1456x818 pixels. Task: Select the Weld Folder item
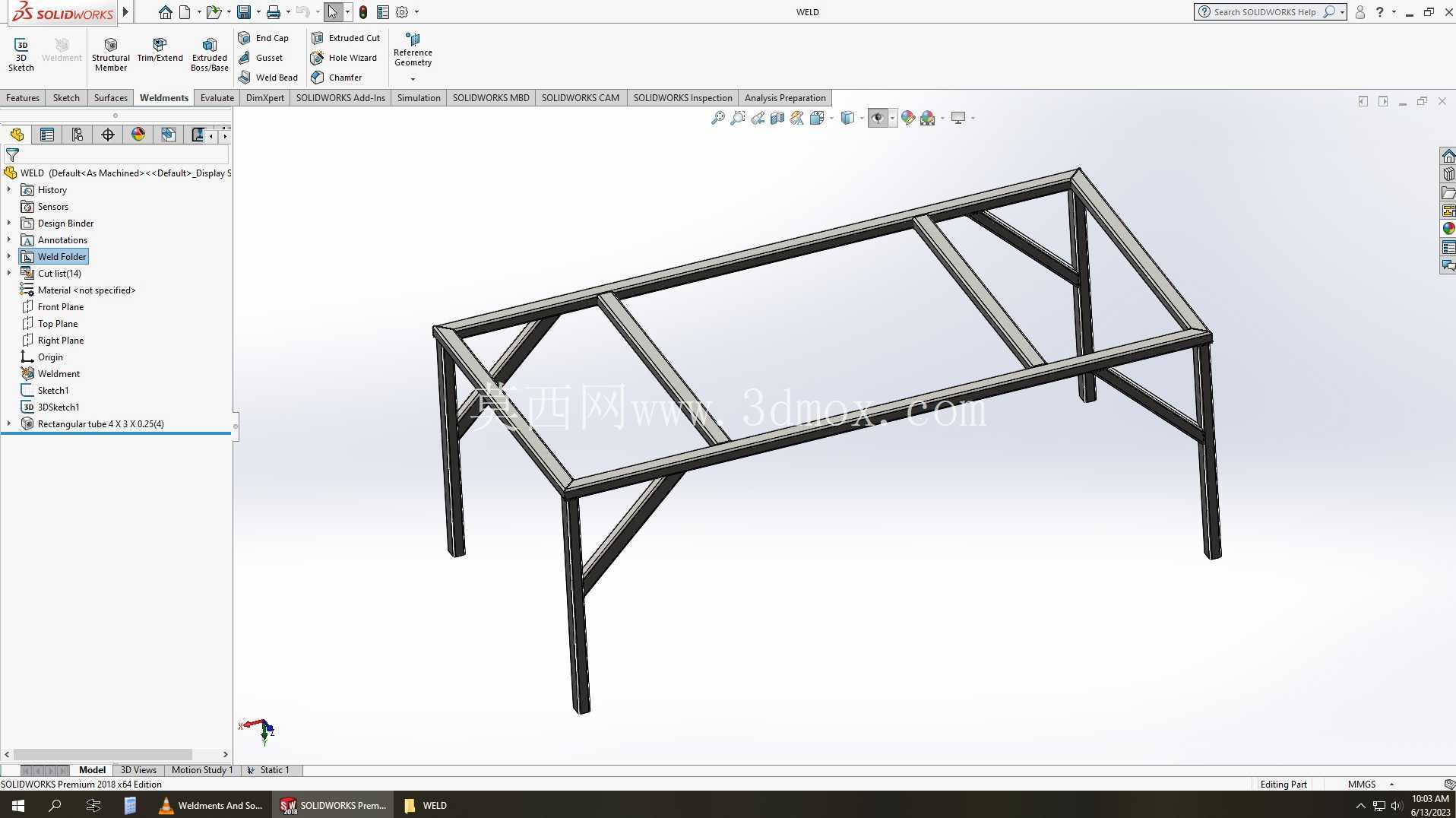pyautogui.click(x=54, y=257)
